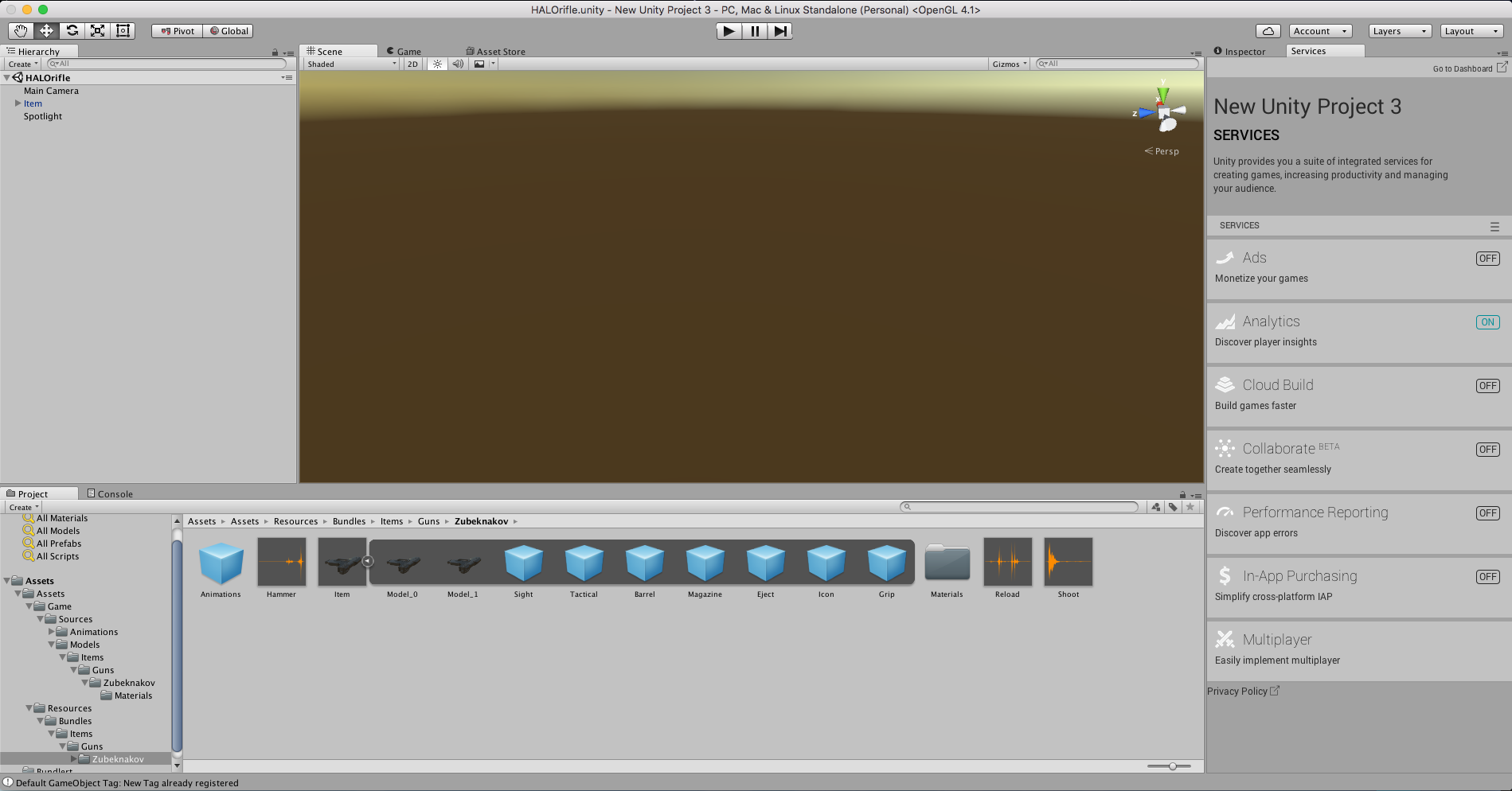Viewport: 1512px width, 791px height.
Task: Click the Project panel lock icon
Action: point(1182,495)
